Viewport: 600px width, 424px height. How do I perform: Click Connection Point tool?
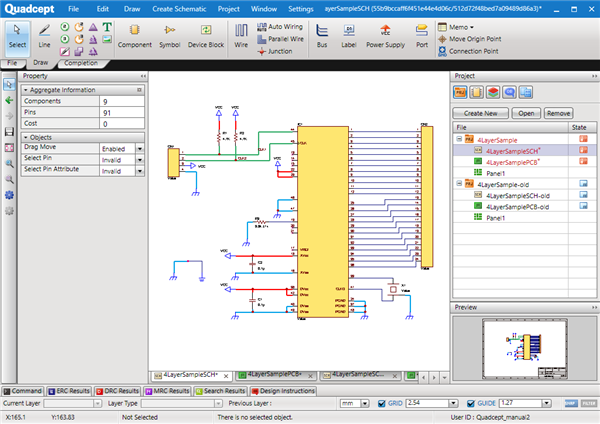468,51
